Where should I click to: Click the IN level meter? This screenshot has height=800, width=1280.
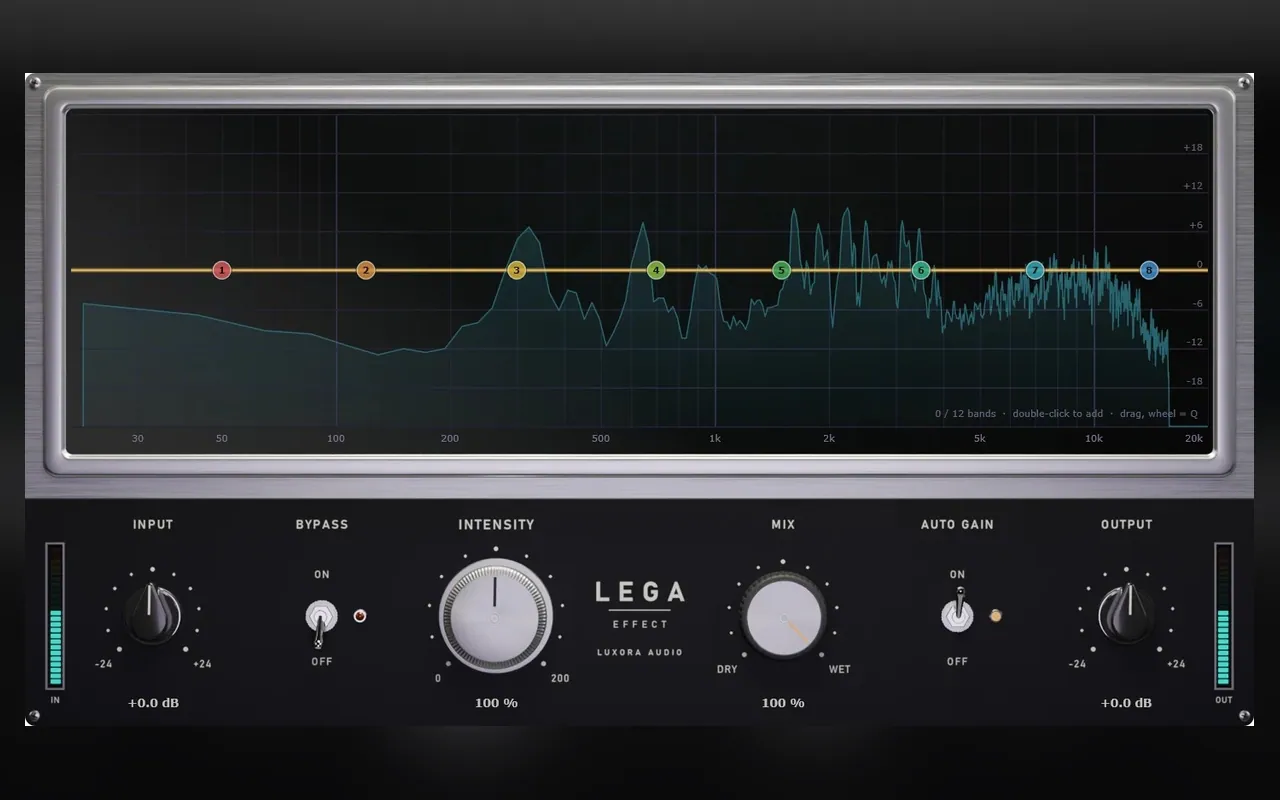tap(55, 616)
